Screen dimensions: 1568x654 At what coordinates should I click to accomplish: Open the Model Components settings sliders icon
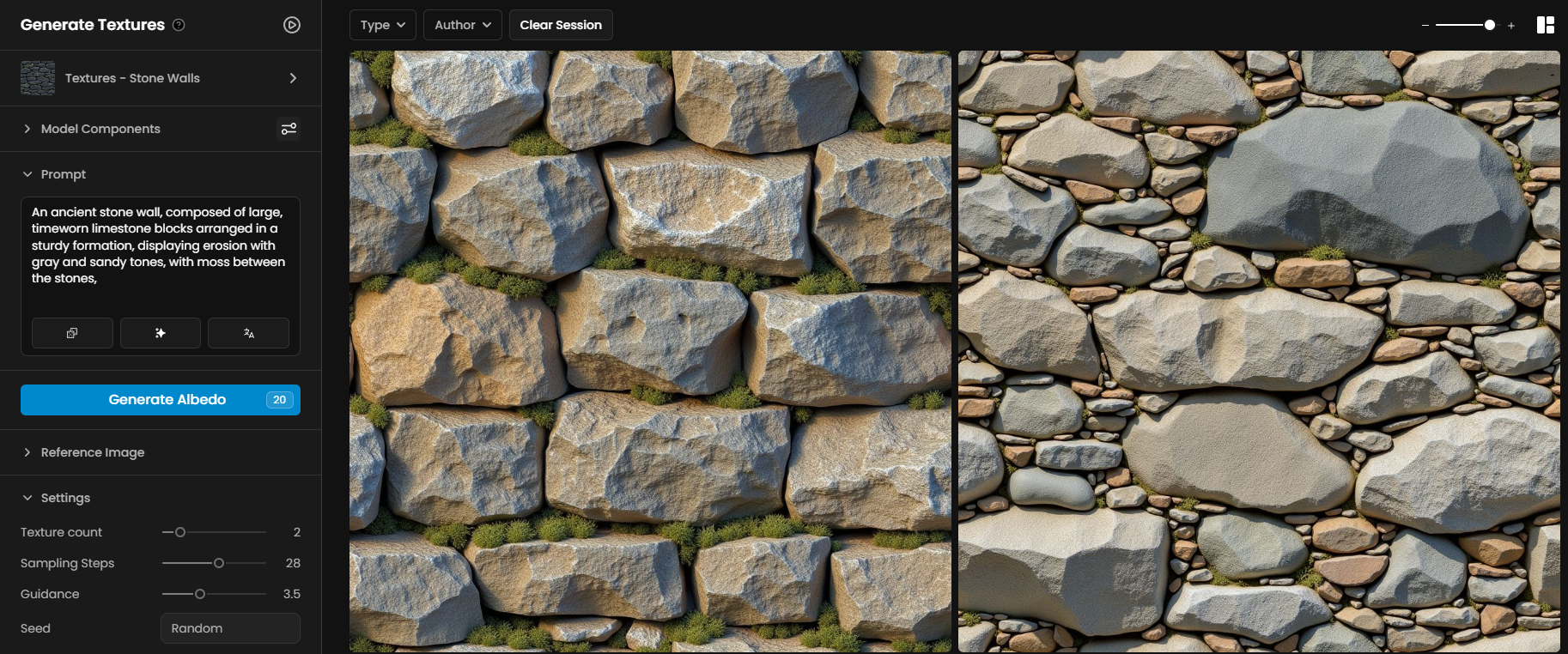[x=289, y=129]
